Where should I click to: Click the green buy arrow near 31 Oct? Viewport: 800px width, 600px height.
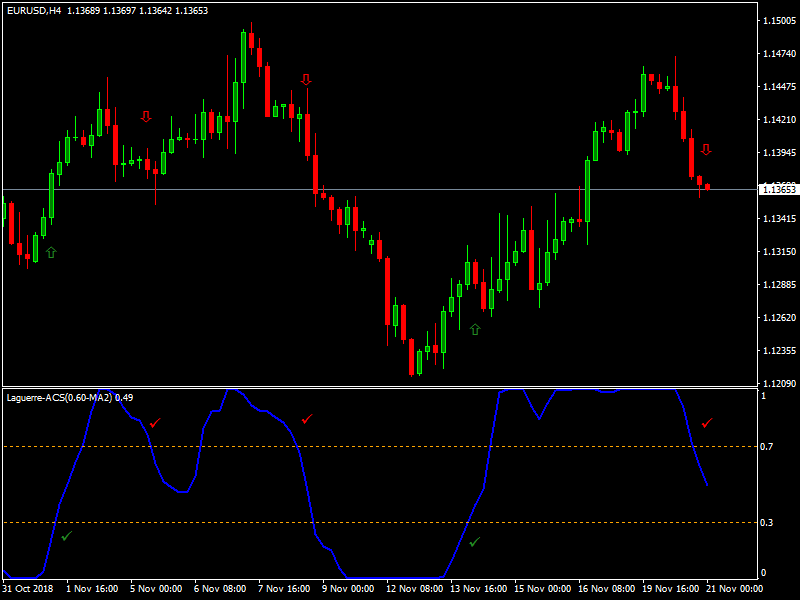[x=51, y=252]
